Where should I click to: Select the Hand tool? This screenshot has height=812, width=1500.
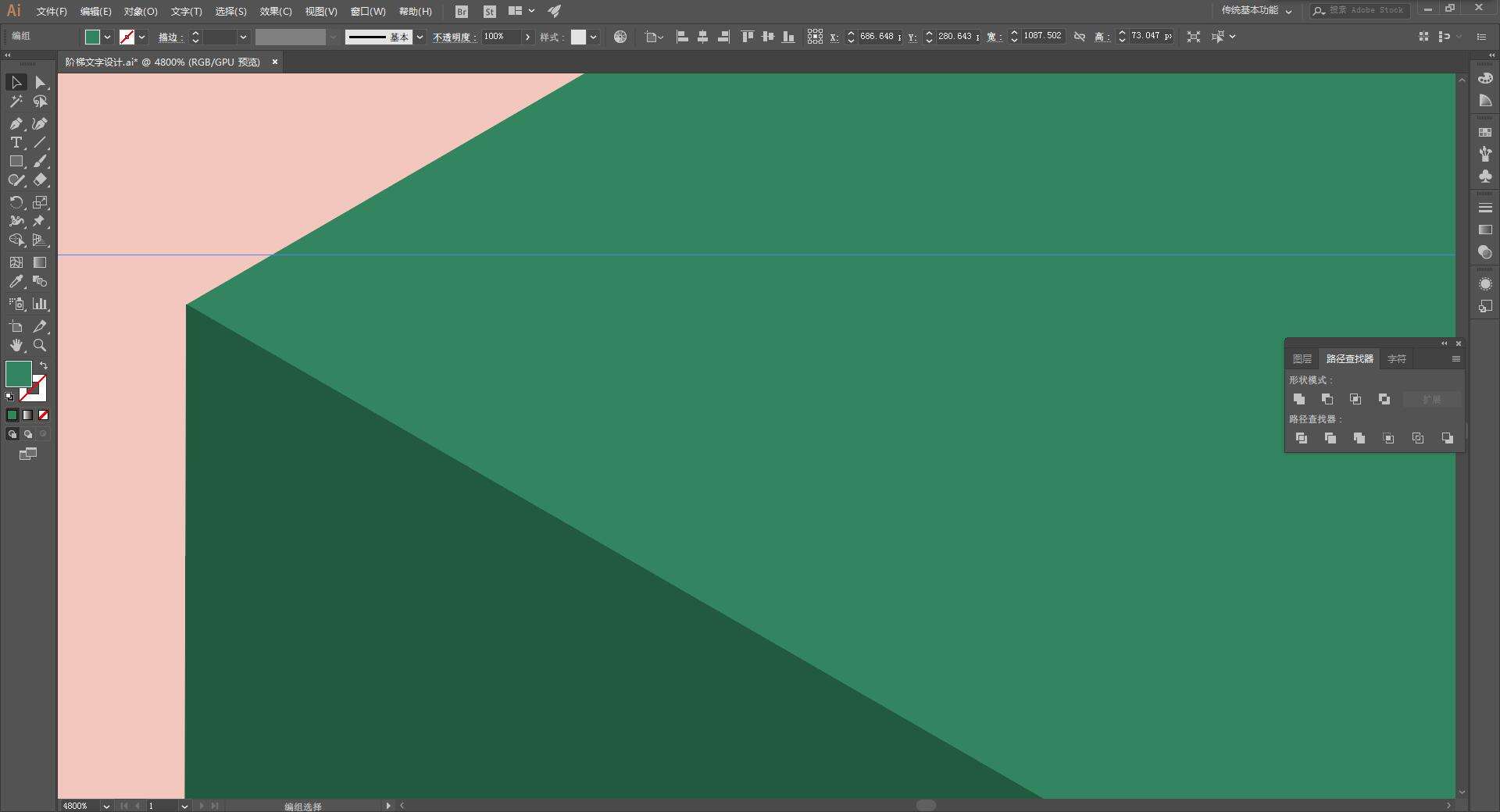point(16,345)
